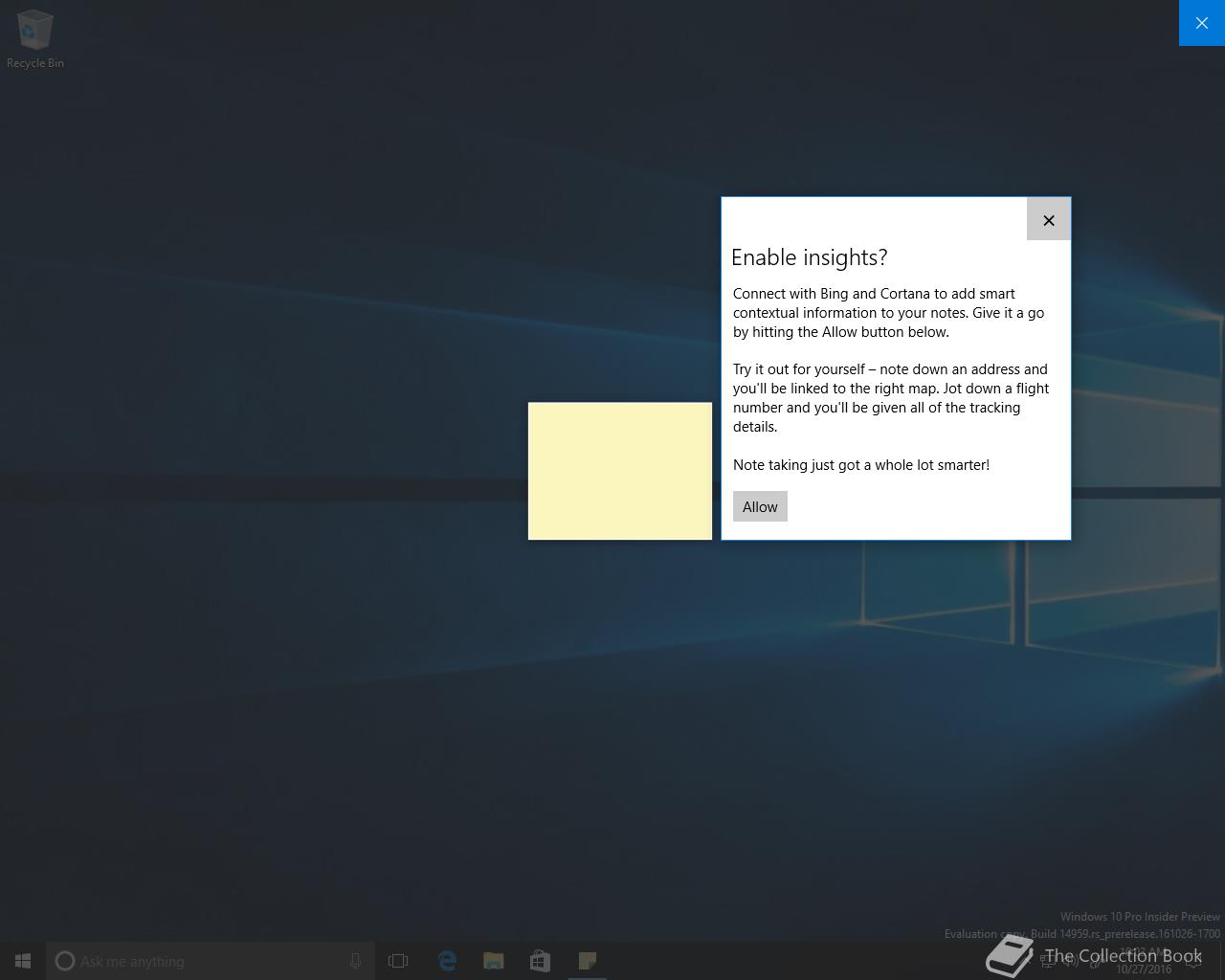The image size is (1225, 980).
Task: Click 'Note taking just got a whole lot smarter!' text
Action: point(861,465)
